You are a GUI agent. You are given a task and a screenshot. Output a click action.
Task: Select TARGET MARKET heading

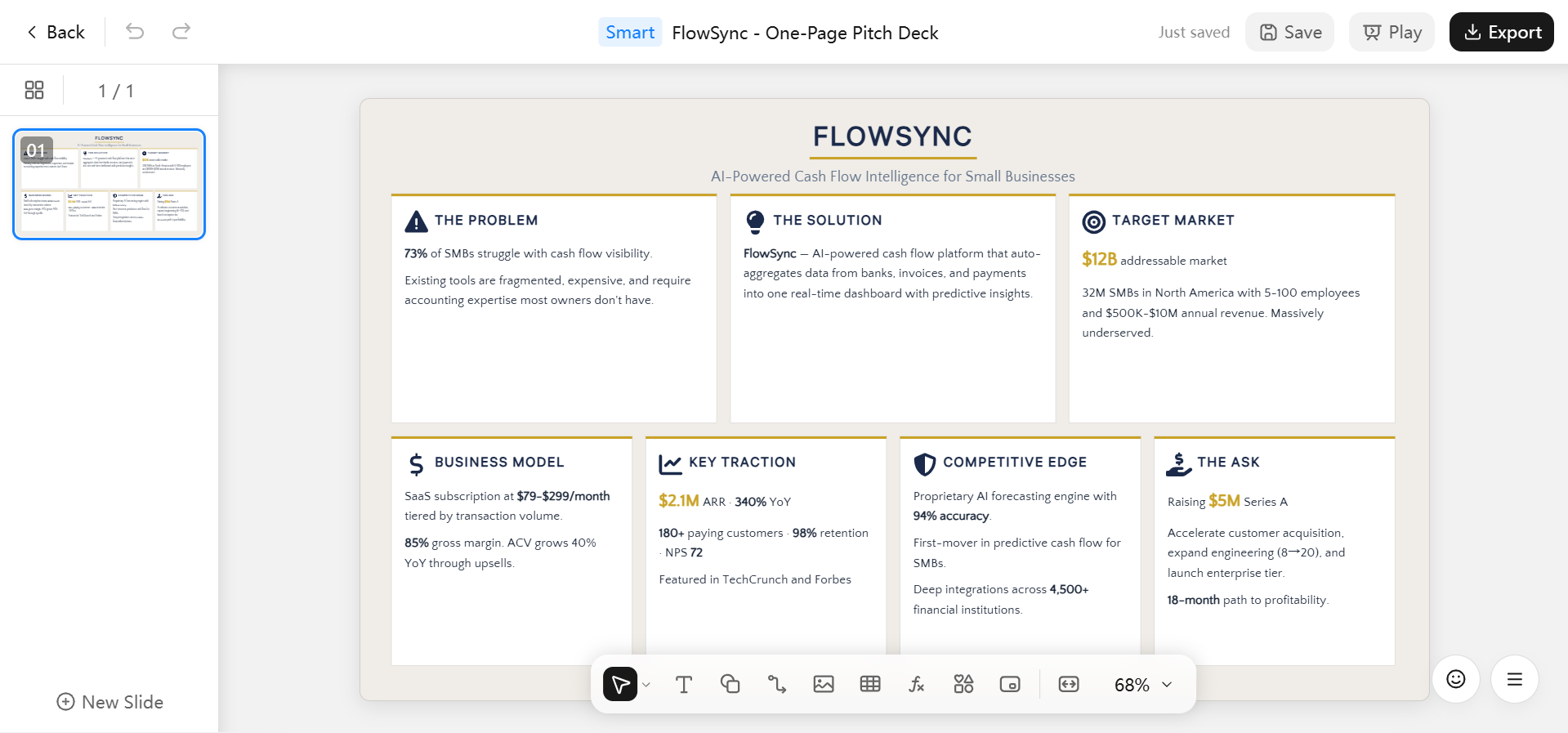1173,221
